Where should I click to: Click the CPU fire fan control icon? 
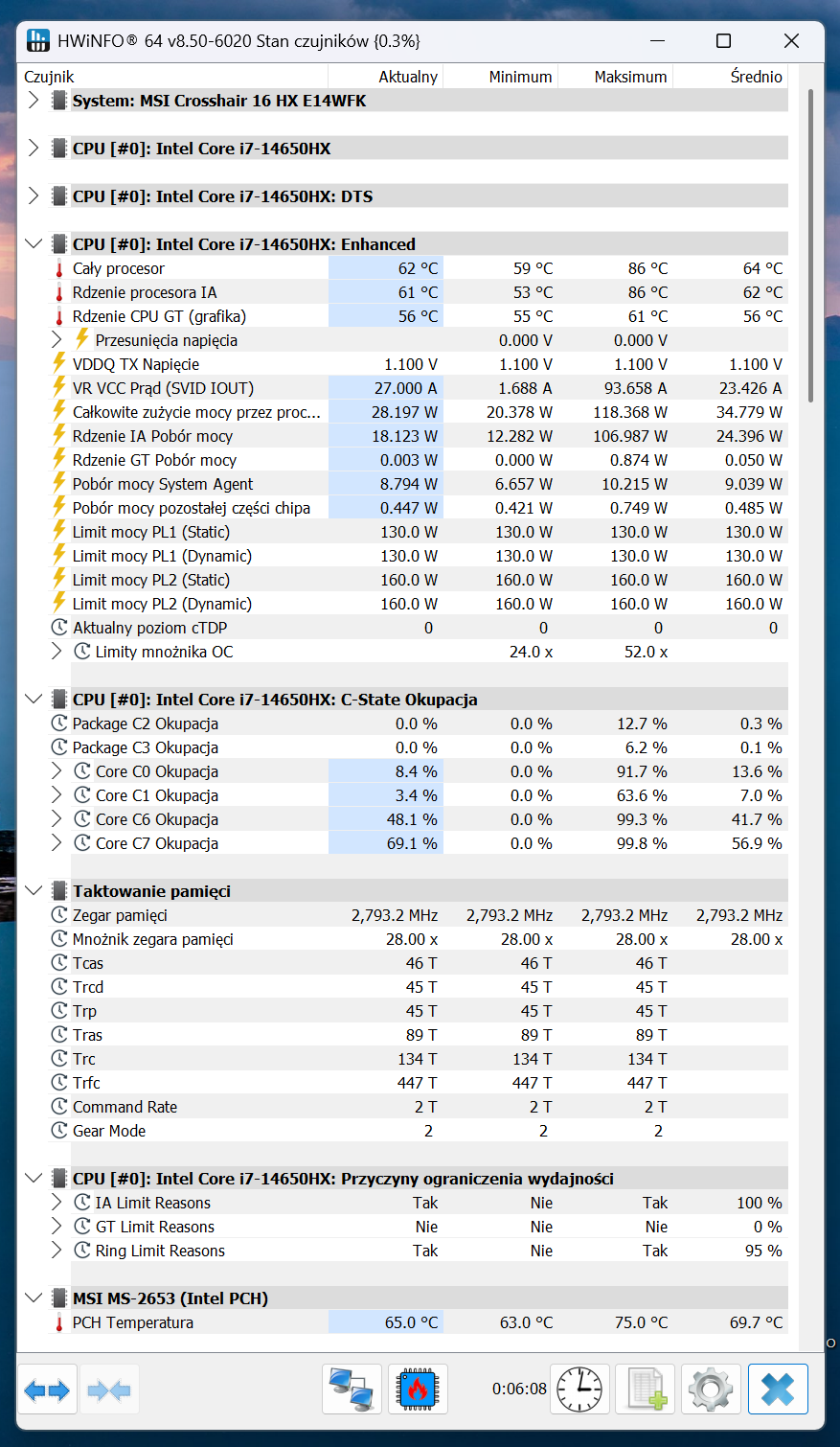(x=418, y=1390)
